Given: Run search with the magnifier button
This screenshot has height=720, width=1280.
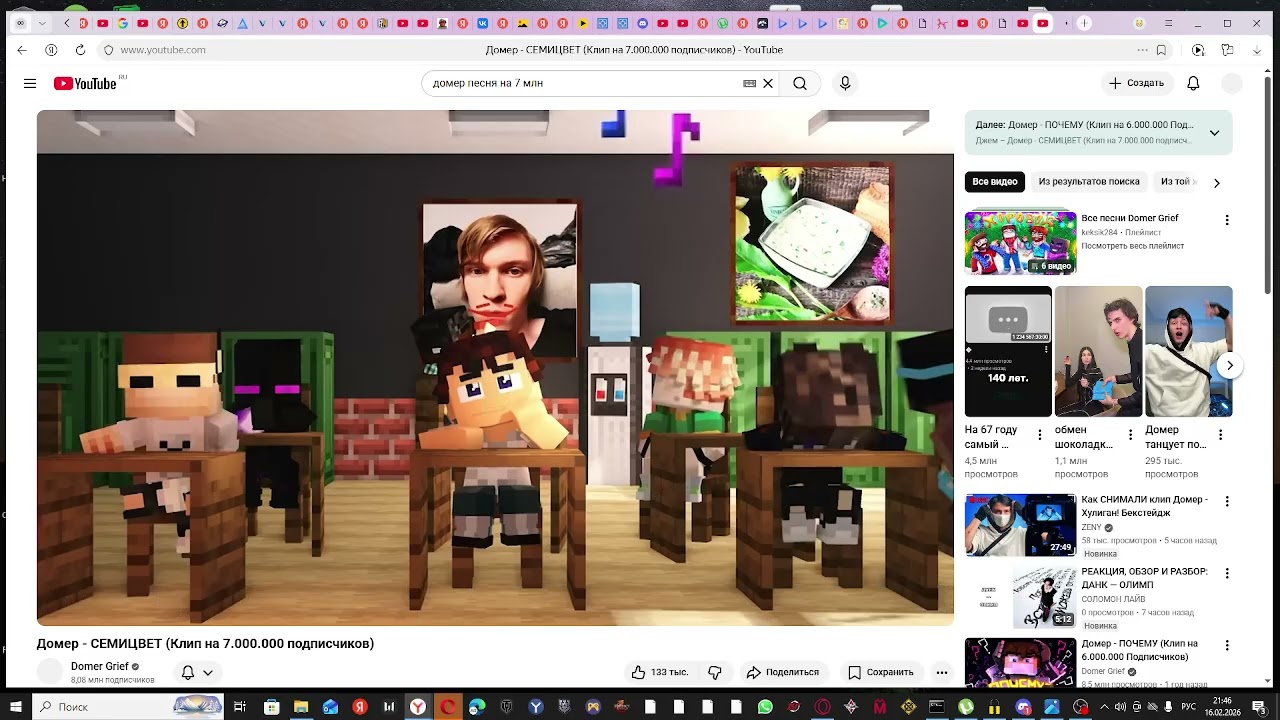Looking at the screenshot, I should 800,83.
